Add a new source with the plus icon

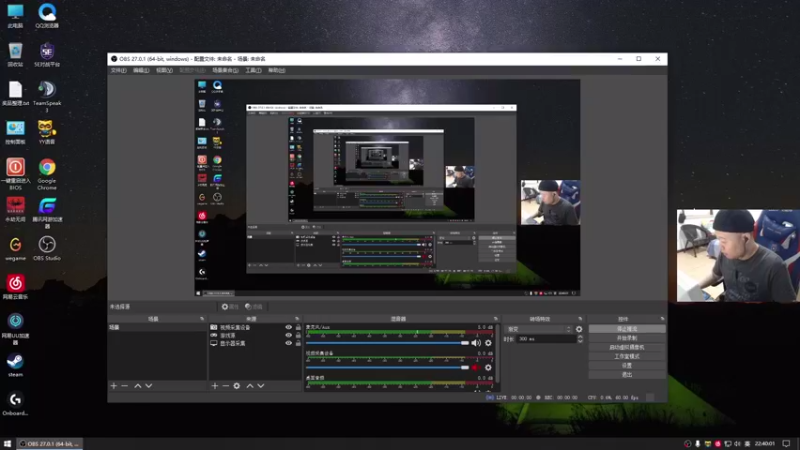click(215, 386)
